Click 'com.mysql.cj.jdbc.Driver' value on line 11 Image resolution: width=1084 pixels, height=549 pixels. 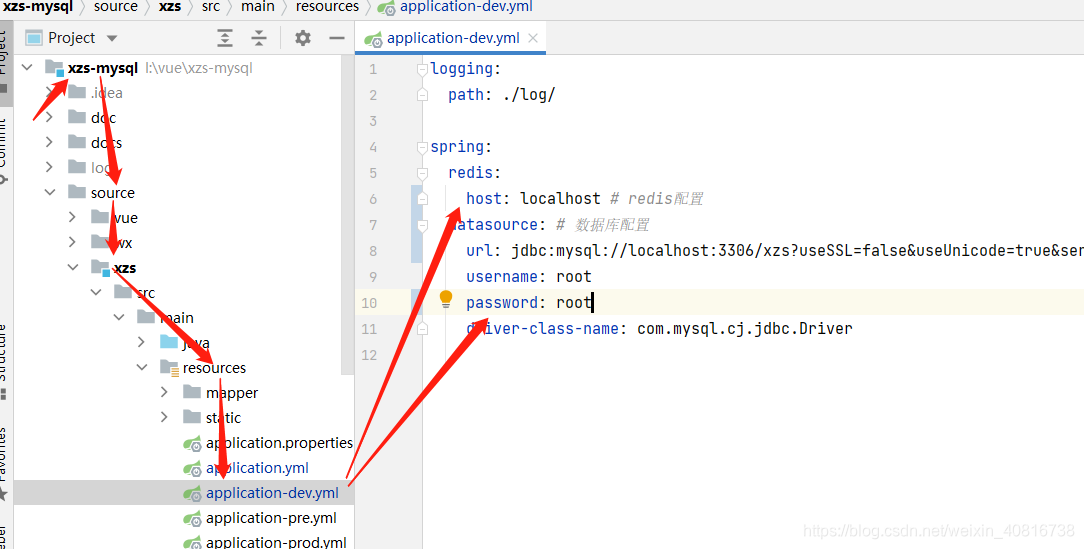[x=745, y=328]
